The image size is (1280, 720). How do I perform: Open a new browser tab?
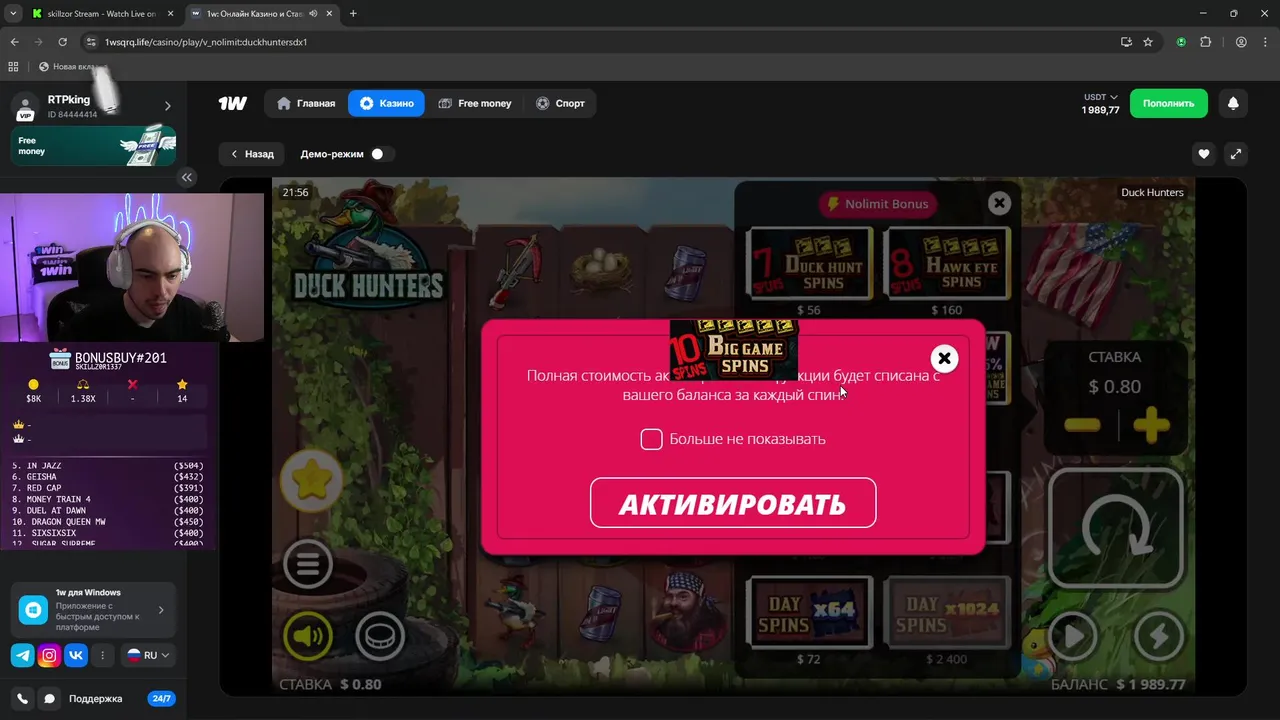tap(353, 14)
